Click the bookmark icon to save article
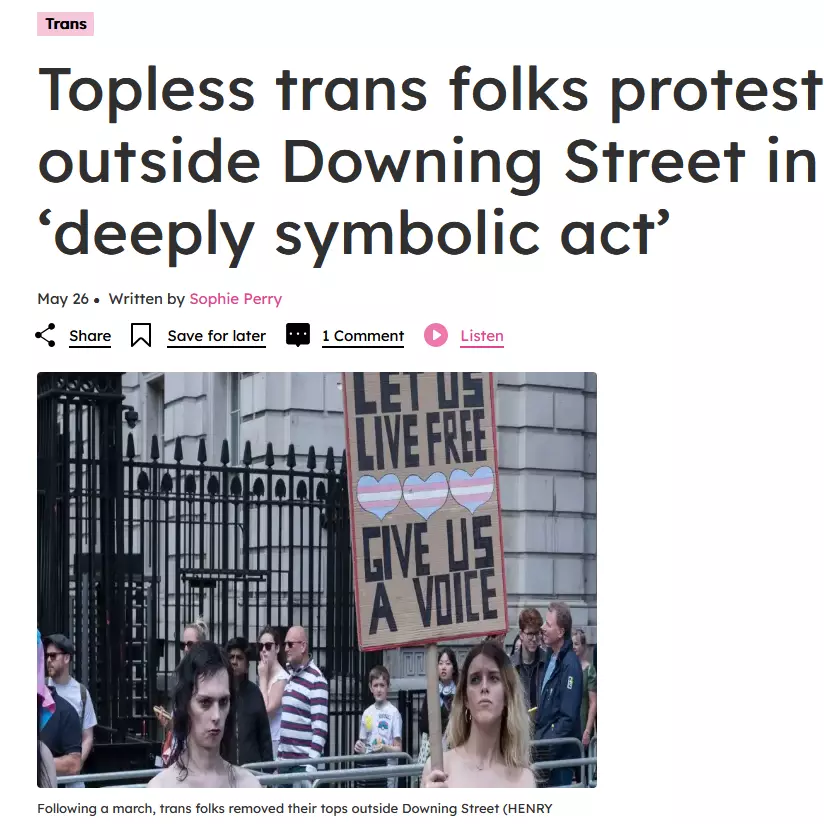This screenshot has width=824, height=824. pos(141,335)
